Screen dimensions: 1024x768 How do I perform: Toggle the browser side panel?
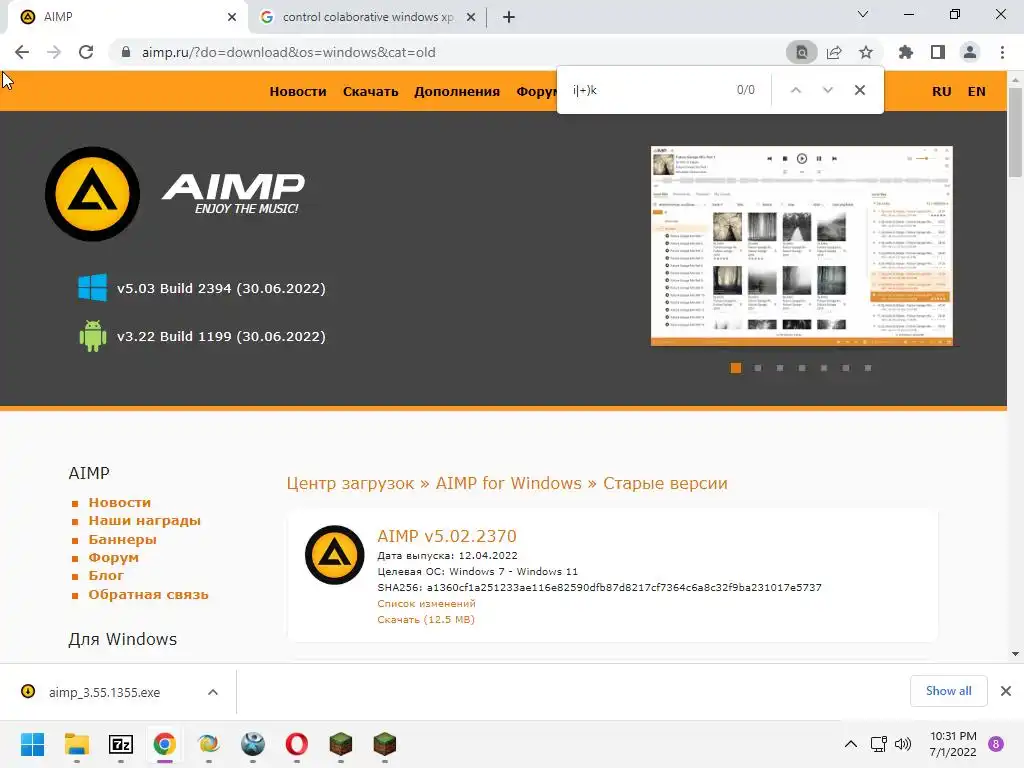[x=938, y=52]
